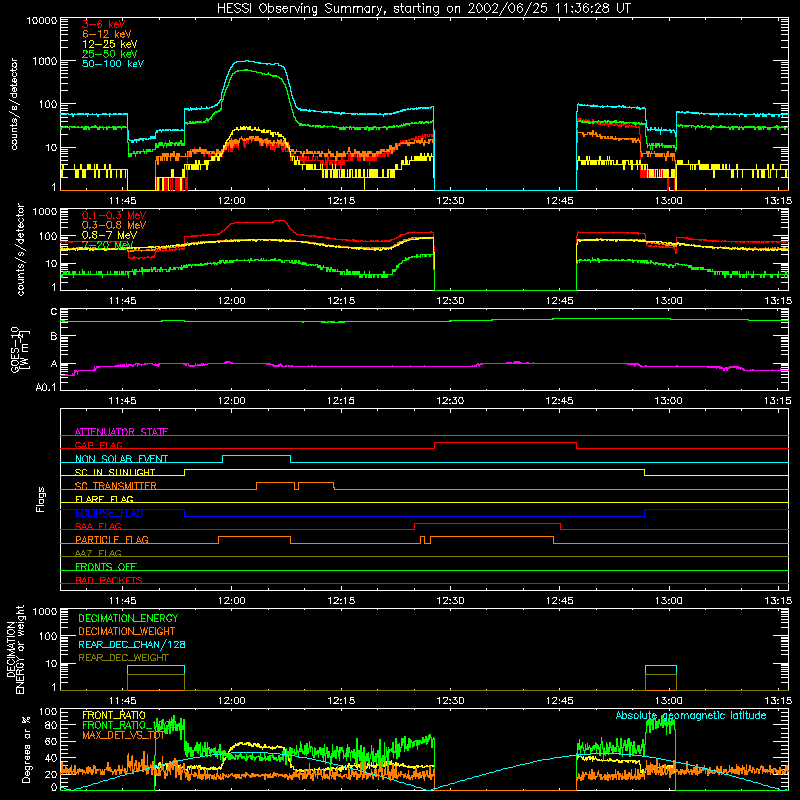Select the SAA_FLAG label
The width and height of the screenshot is (800, 800).
pyautogui.click(x=98, y=526)
